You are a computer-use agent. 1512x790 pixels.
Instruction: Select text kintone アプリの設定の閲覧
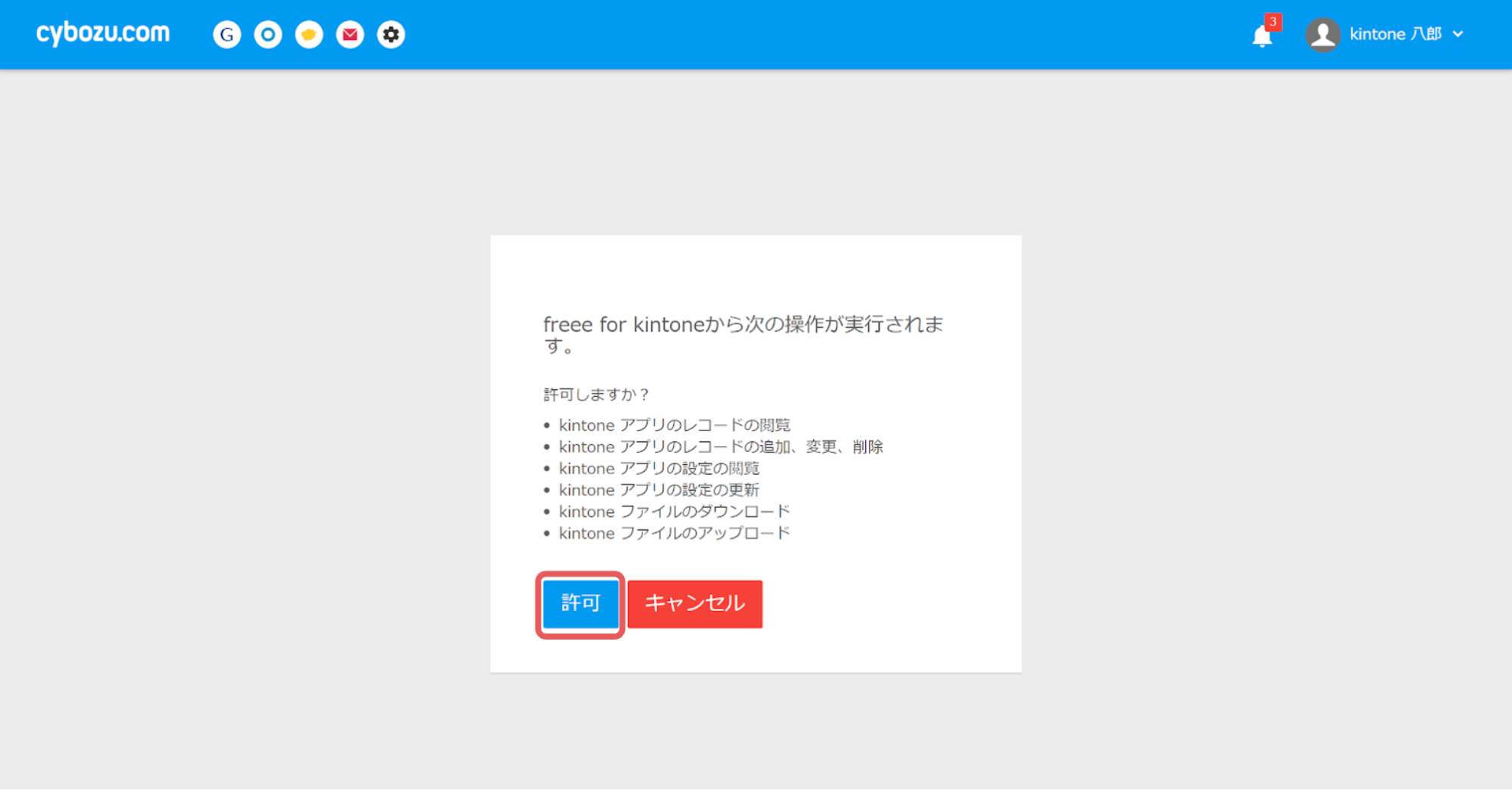(x=659, y=468)
